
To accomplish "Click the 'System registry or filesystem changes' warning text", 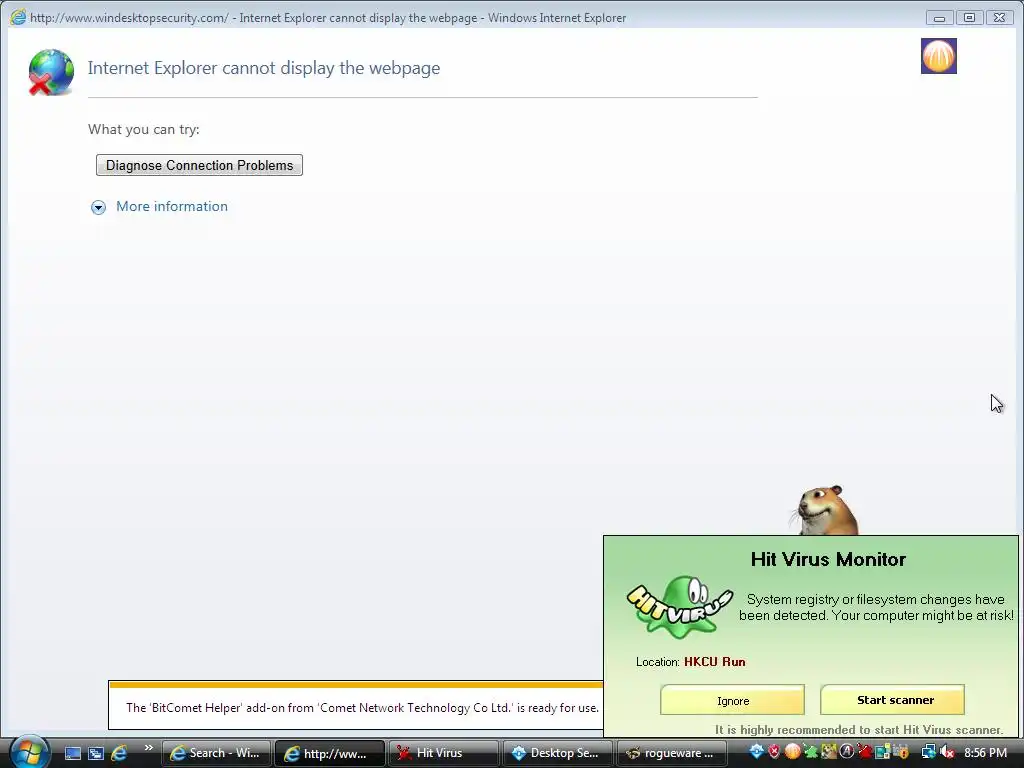I will 876,607.
